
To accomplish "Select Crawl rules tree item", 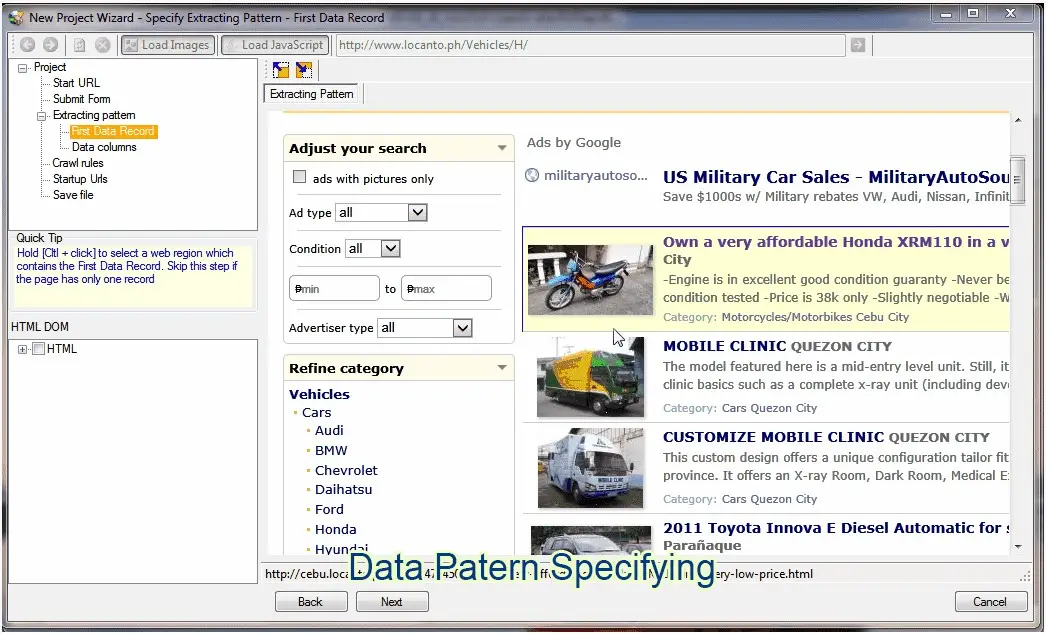I will [x=78, y=163].
